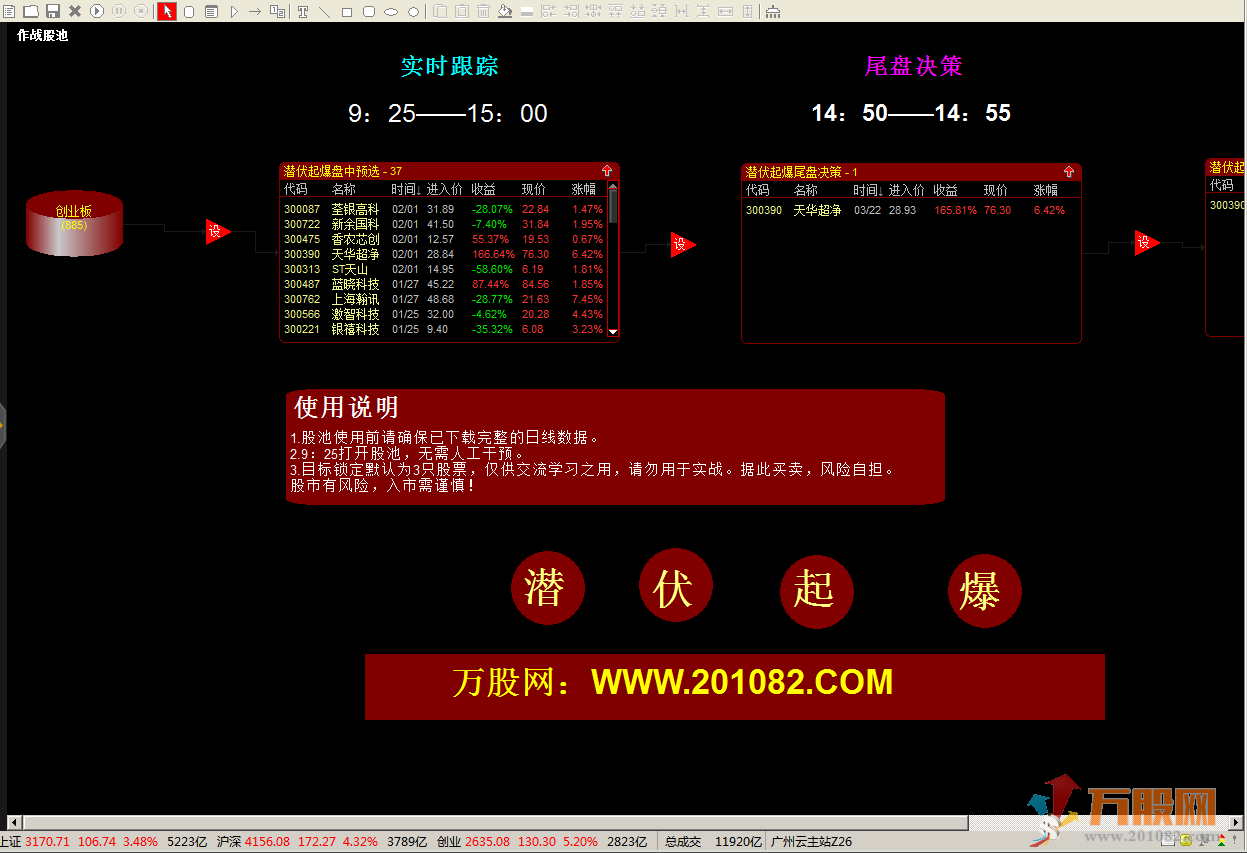Viewport: 1247px width, 853px height.
Task: Click the line color bar icon
Action: [527, 11]
